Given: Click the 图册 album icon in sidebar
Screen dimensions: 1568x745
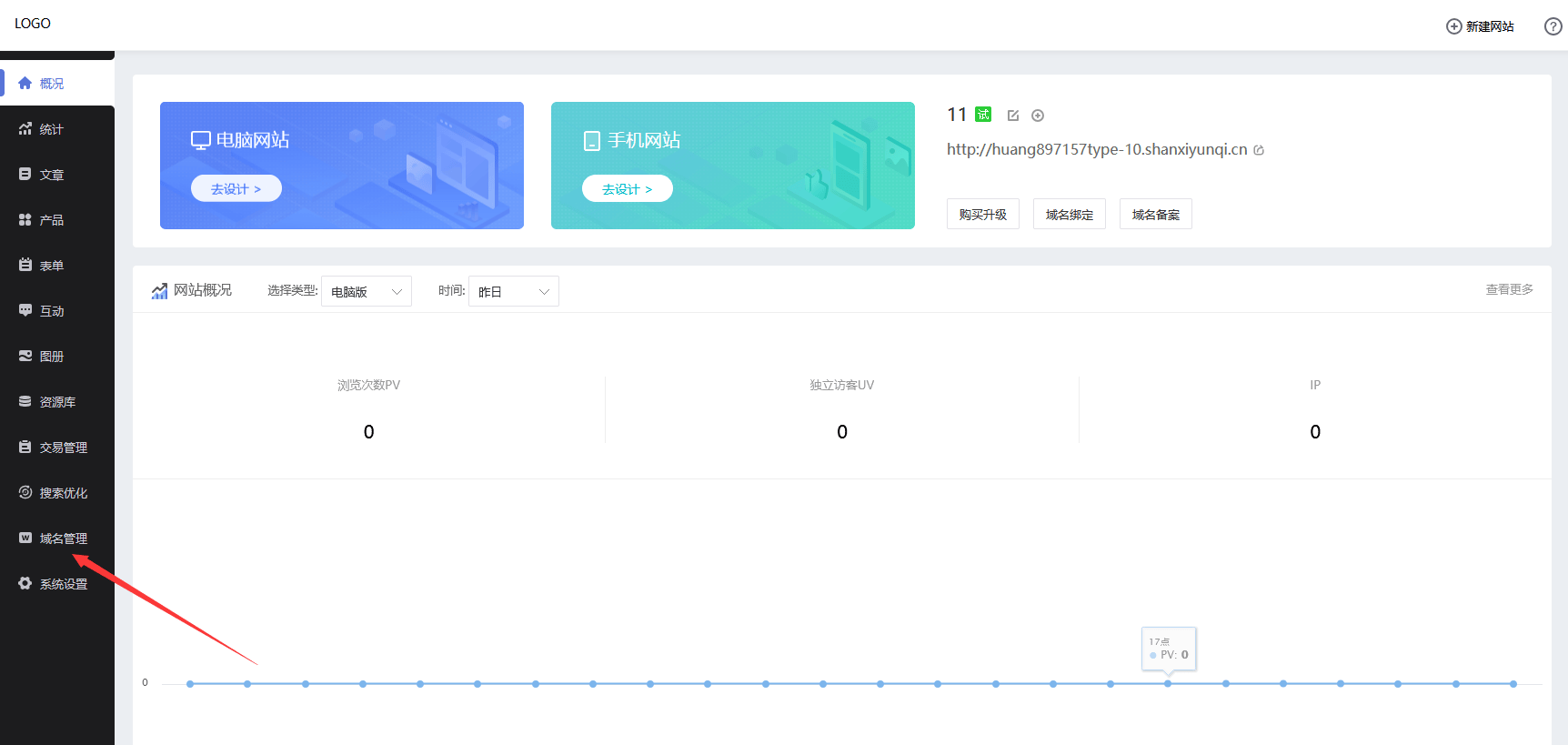Looking at the screenshot, I should (x=25, y=356).
